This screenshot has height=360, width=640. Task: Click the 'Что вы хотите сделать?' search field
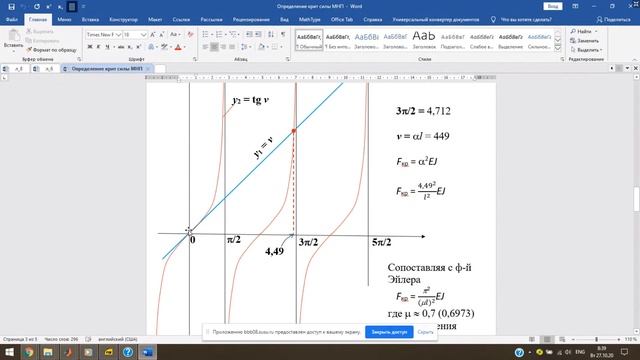coord(526,20)
